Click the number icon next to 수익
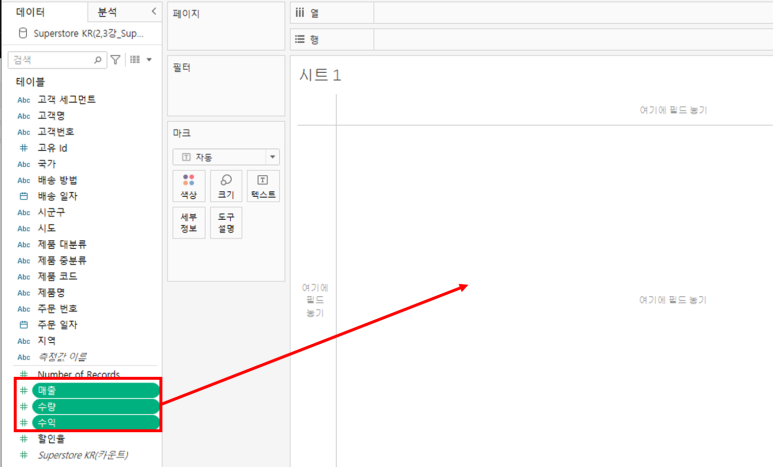The width and height of the screenshot is (773, 467). [x=23, y=423]
